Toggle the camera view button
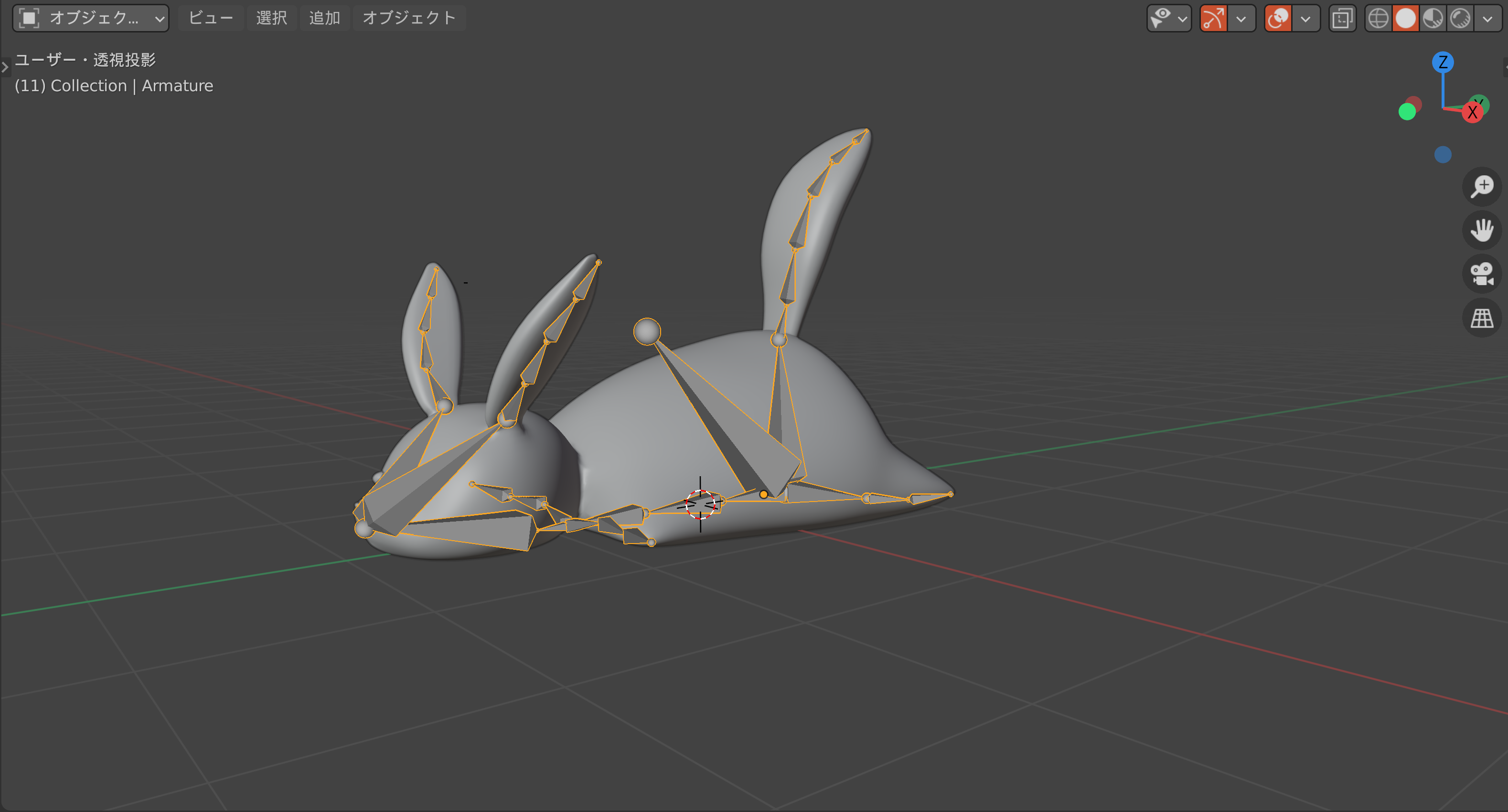1508x812 pixels. pos(1482,274)
